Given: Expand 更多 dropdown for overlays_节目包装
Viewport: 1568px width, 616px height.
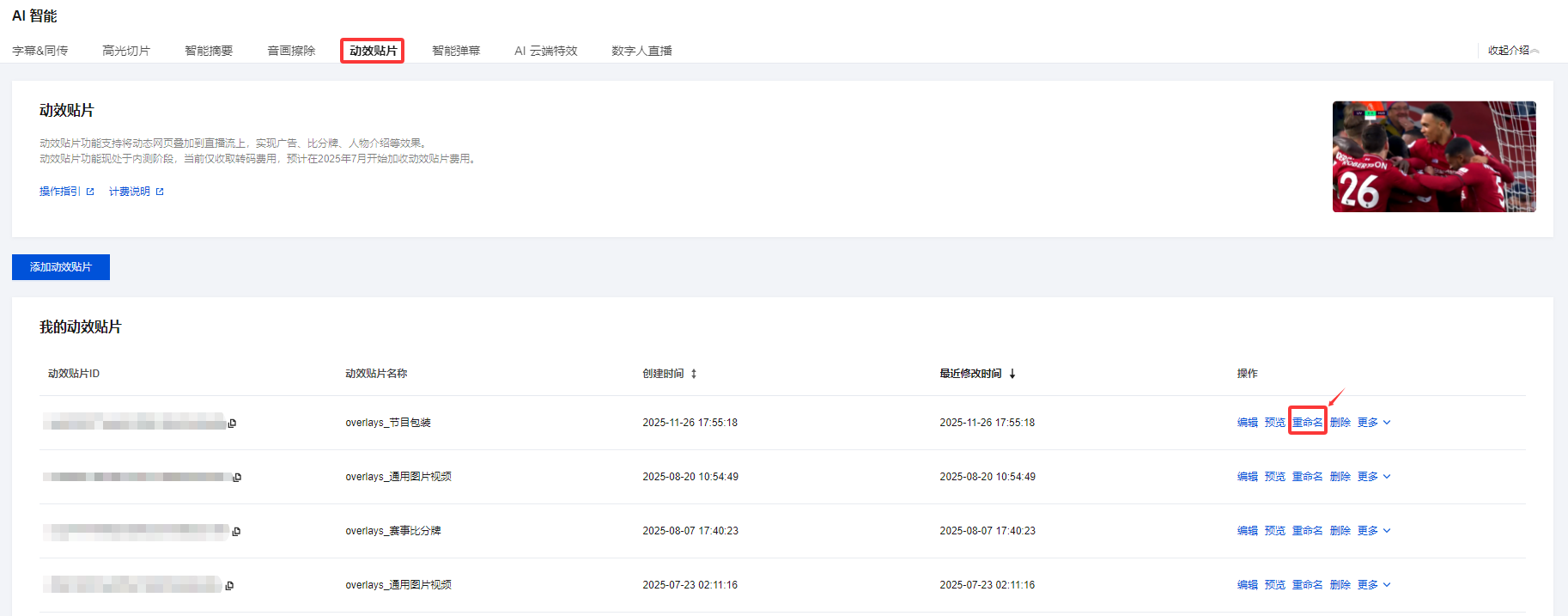Looking at the screenshot, I should point(1374,423).
